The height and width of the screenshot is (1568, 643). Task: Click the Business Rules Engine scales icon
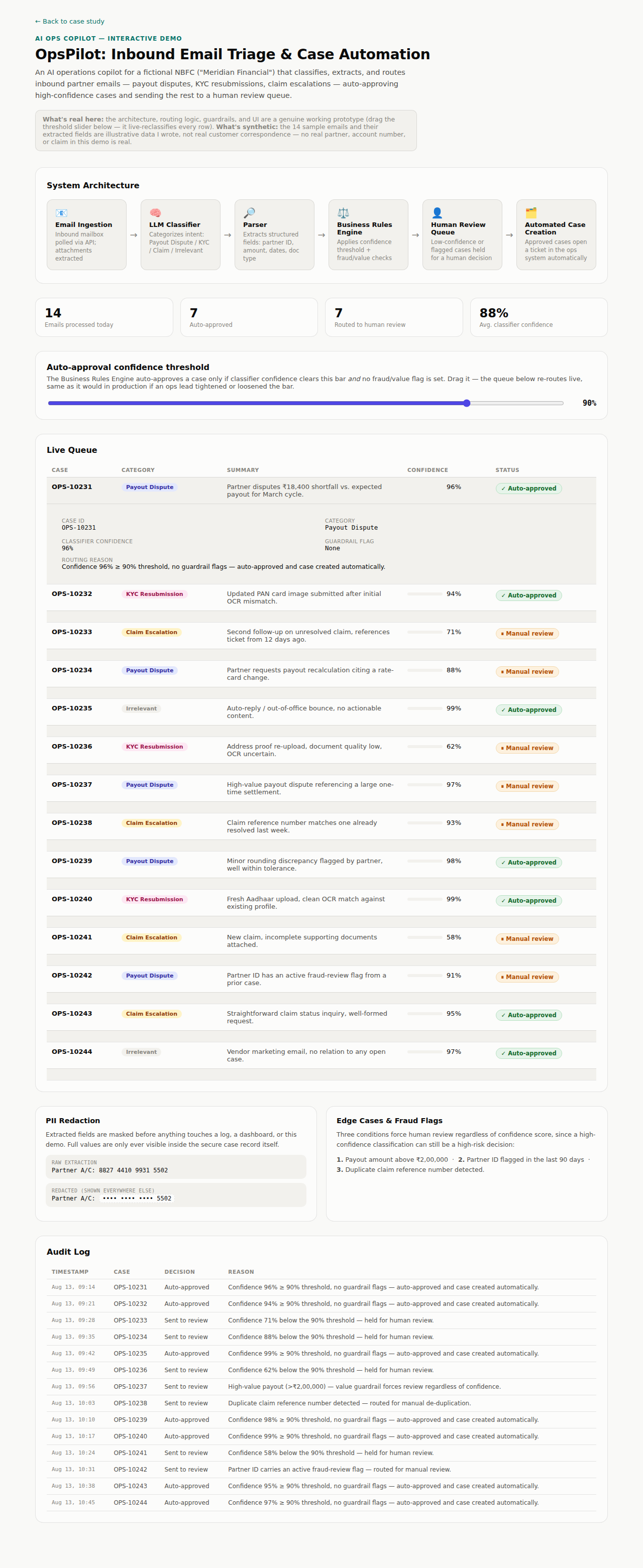pos(343,213)
